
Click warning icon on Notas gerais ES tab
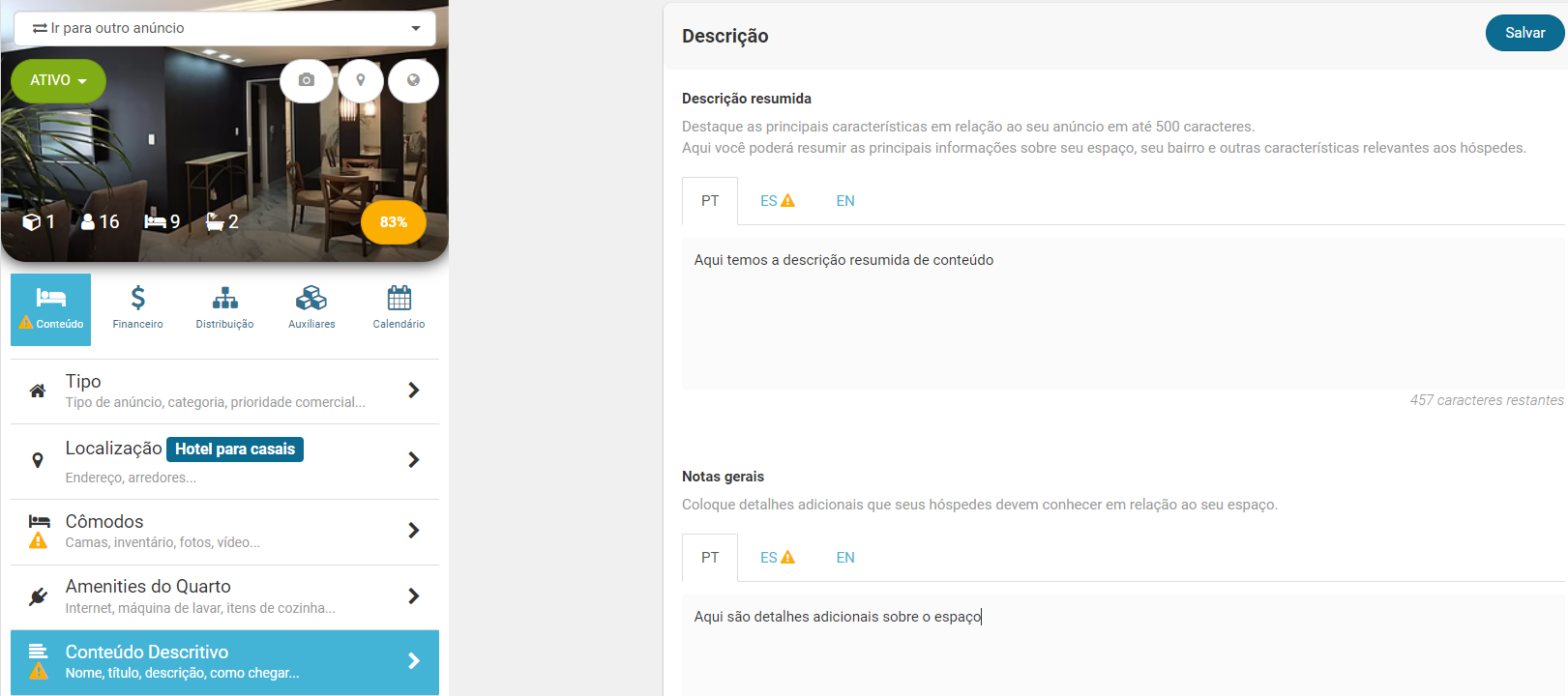788,558
